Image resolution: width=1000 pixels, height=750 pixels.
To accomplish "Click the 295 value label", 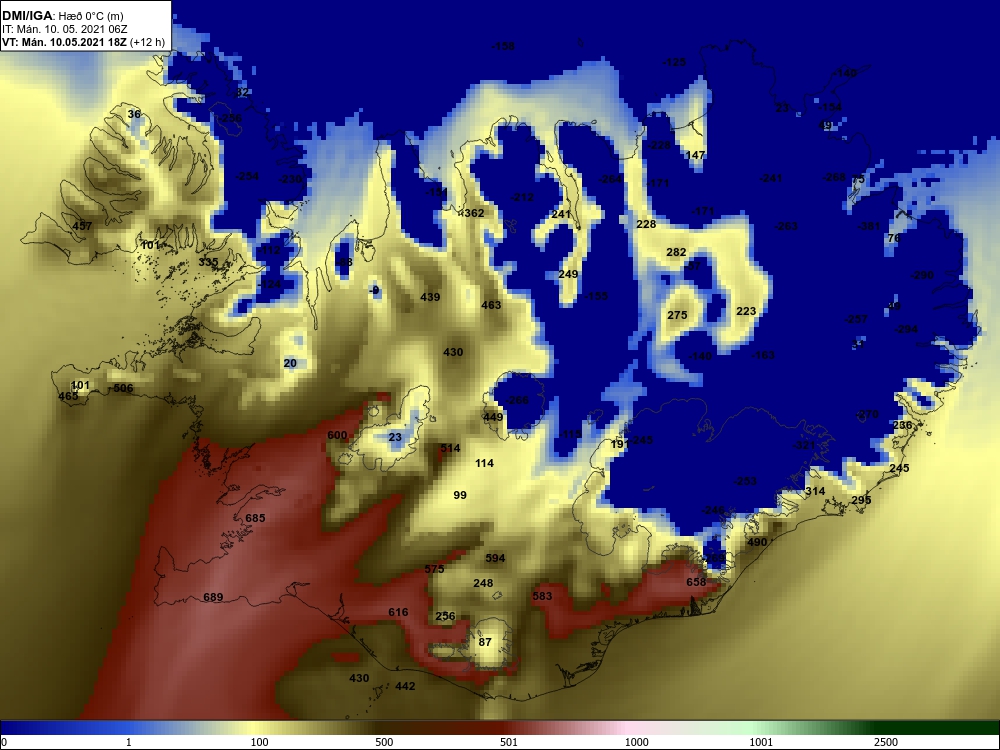I will 861,500.
